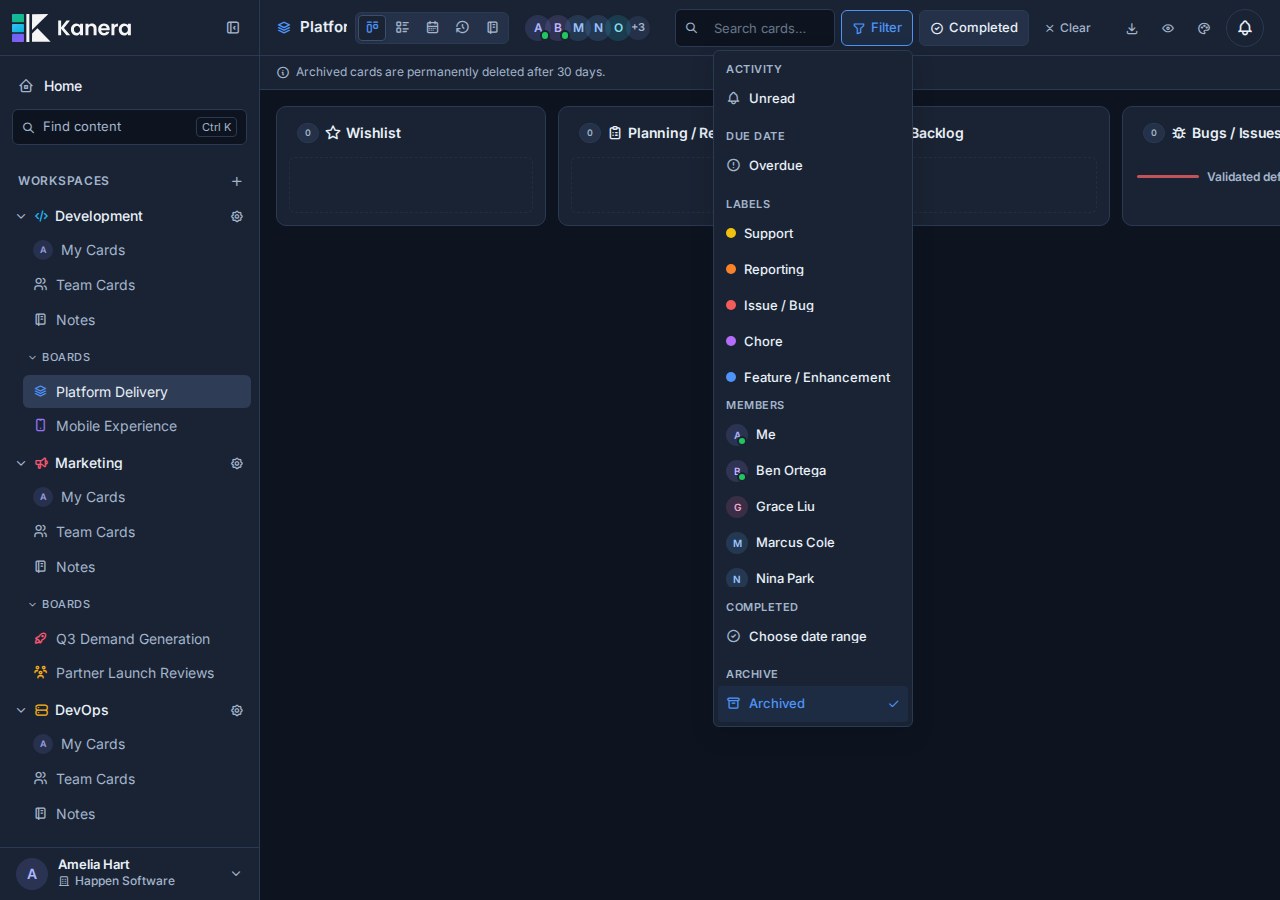
Task: Open Q3 Demand Generation board
Action: [137, 639]
